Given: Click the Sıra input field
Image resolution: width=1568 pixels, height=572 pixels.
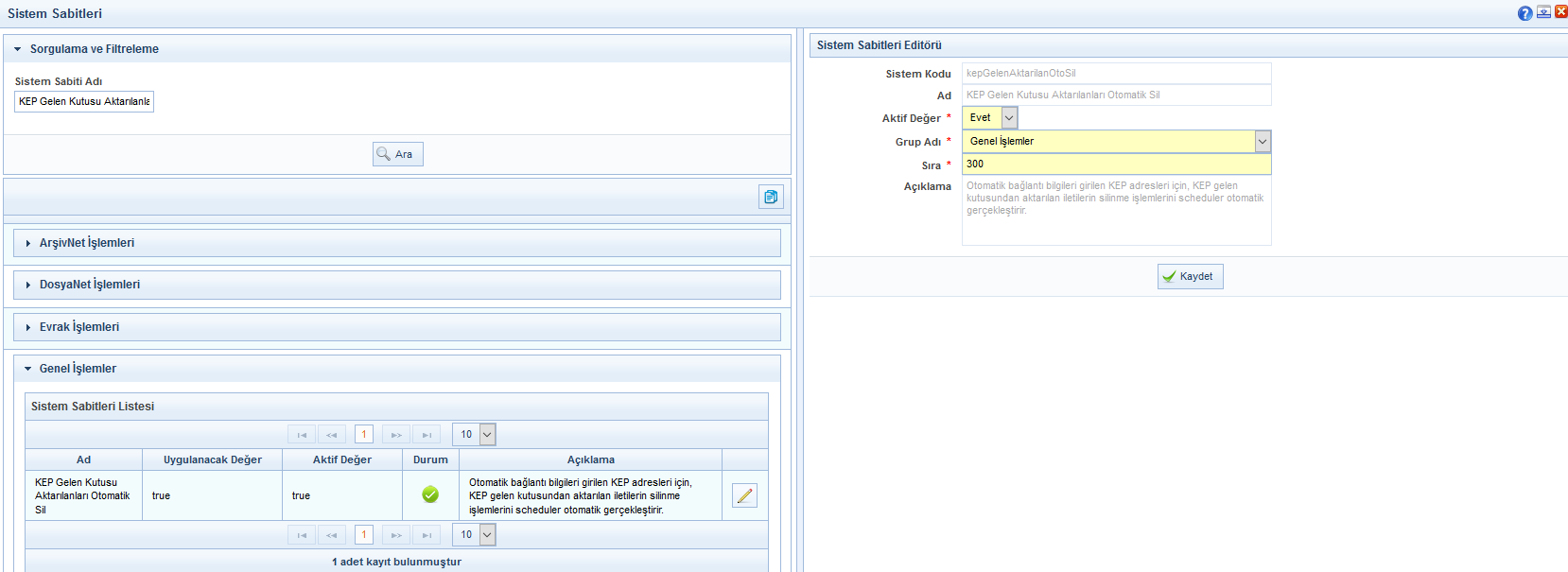Looking at the screenshot, I should (1116, 165).
